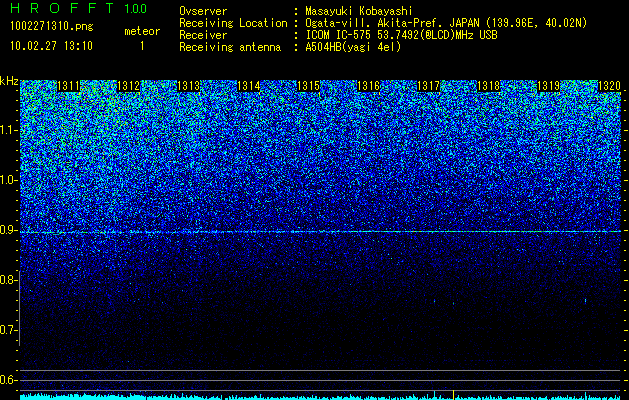629x400 pixels.
Task: Click the 1.0 kHz axis label
Action: [8, 180]
